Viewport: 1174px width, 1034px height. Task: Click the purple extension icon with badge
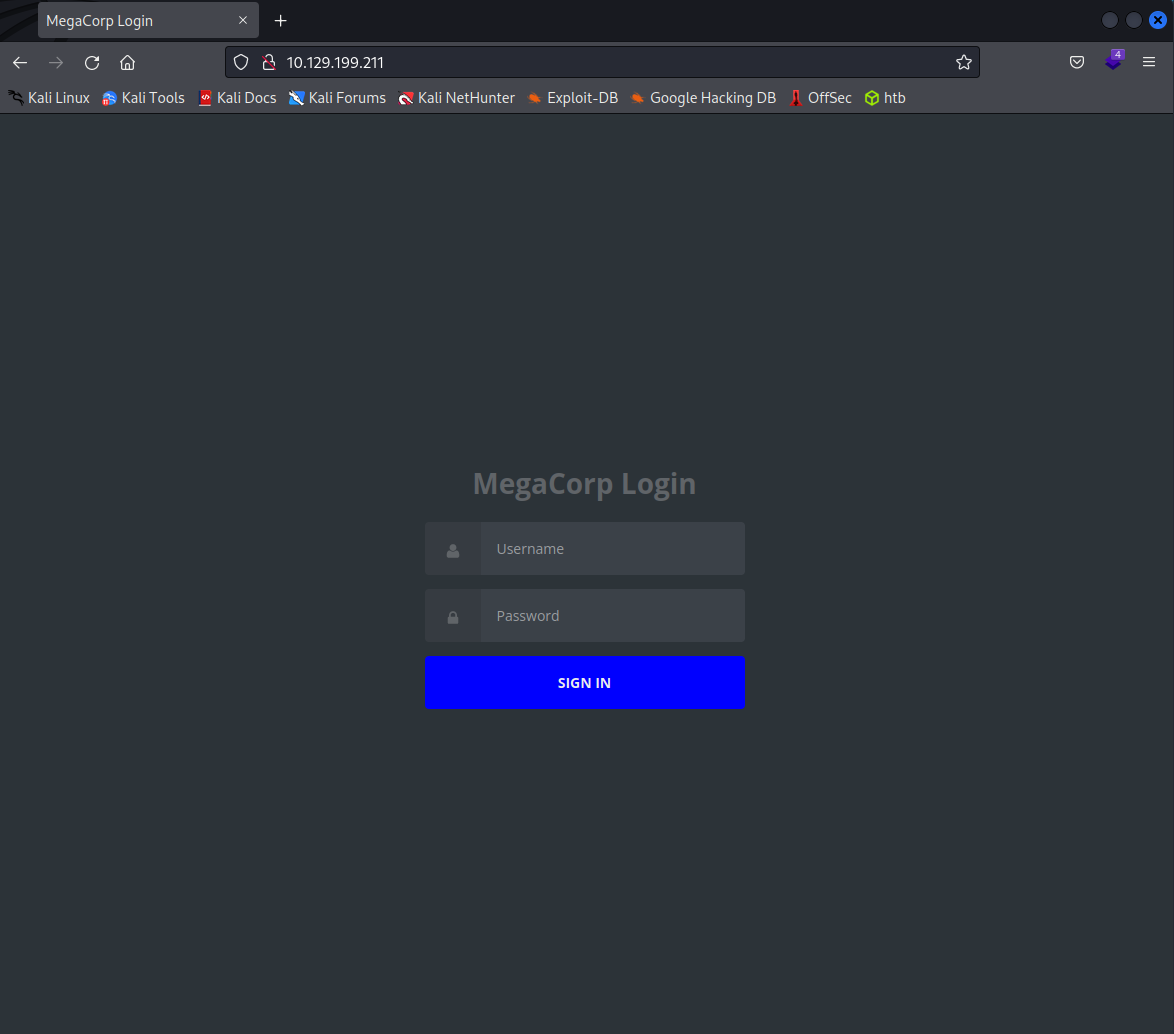(x=1113, y=62)
